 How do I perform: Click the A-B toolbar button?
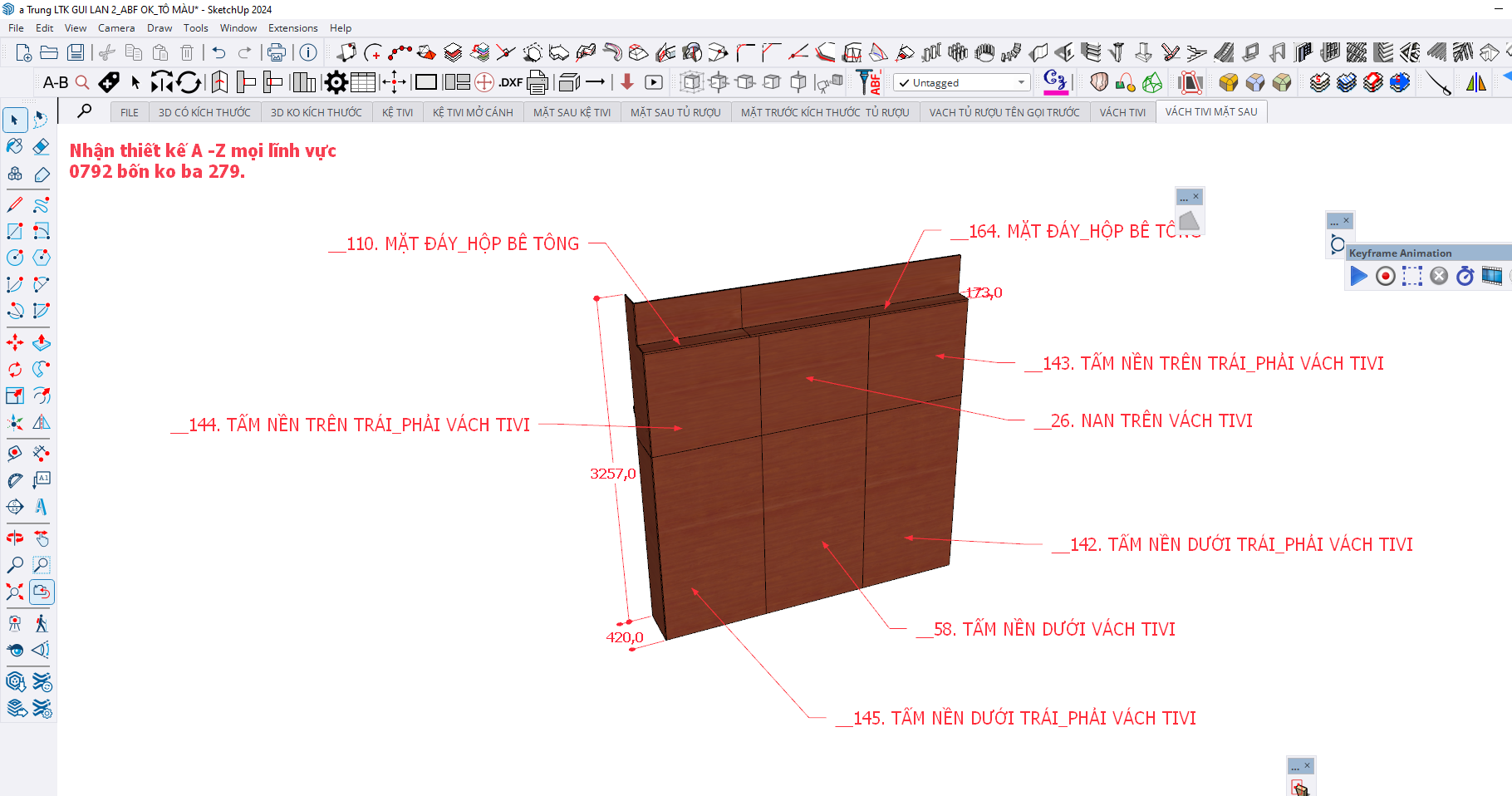pyautogui.click(x=56, y=82)
